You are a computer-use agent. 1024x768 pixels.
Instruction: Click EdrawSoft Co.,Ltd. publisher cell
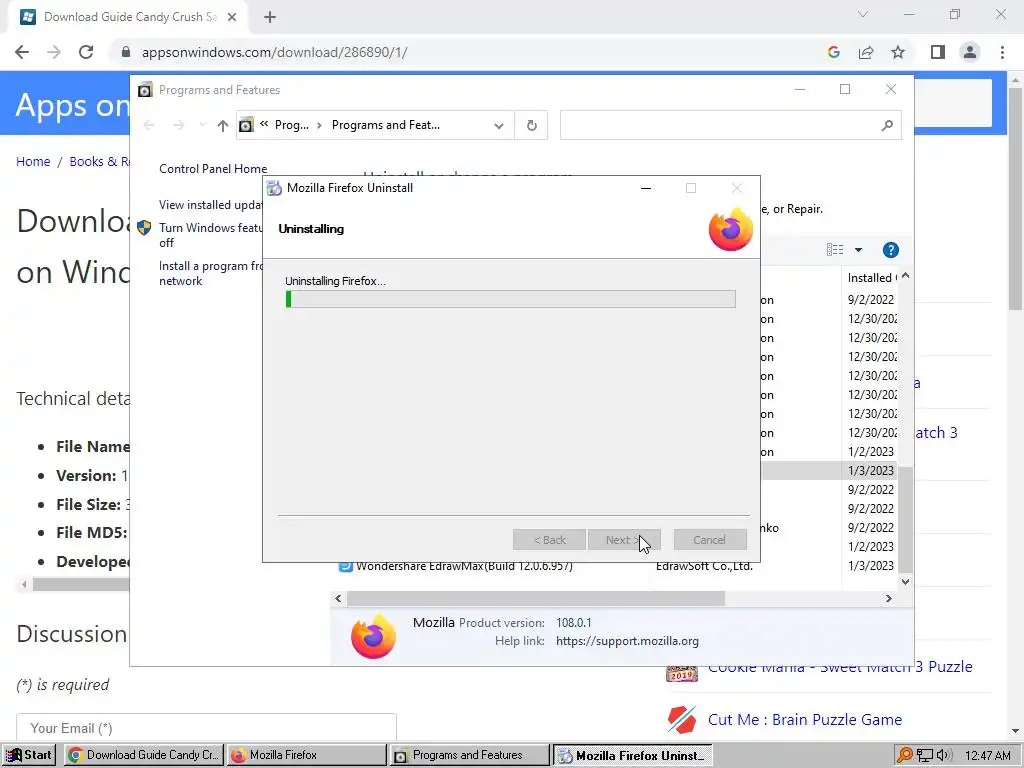point(704,566)
